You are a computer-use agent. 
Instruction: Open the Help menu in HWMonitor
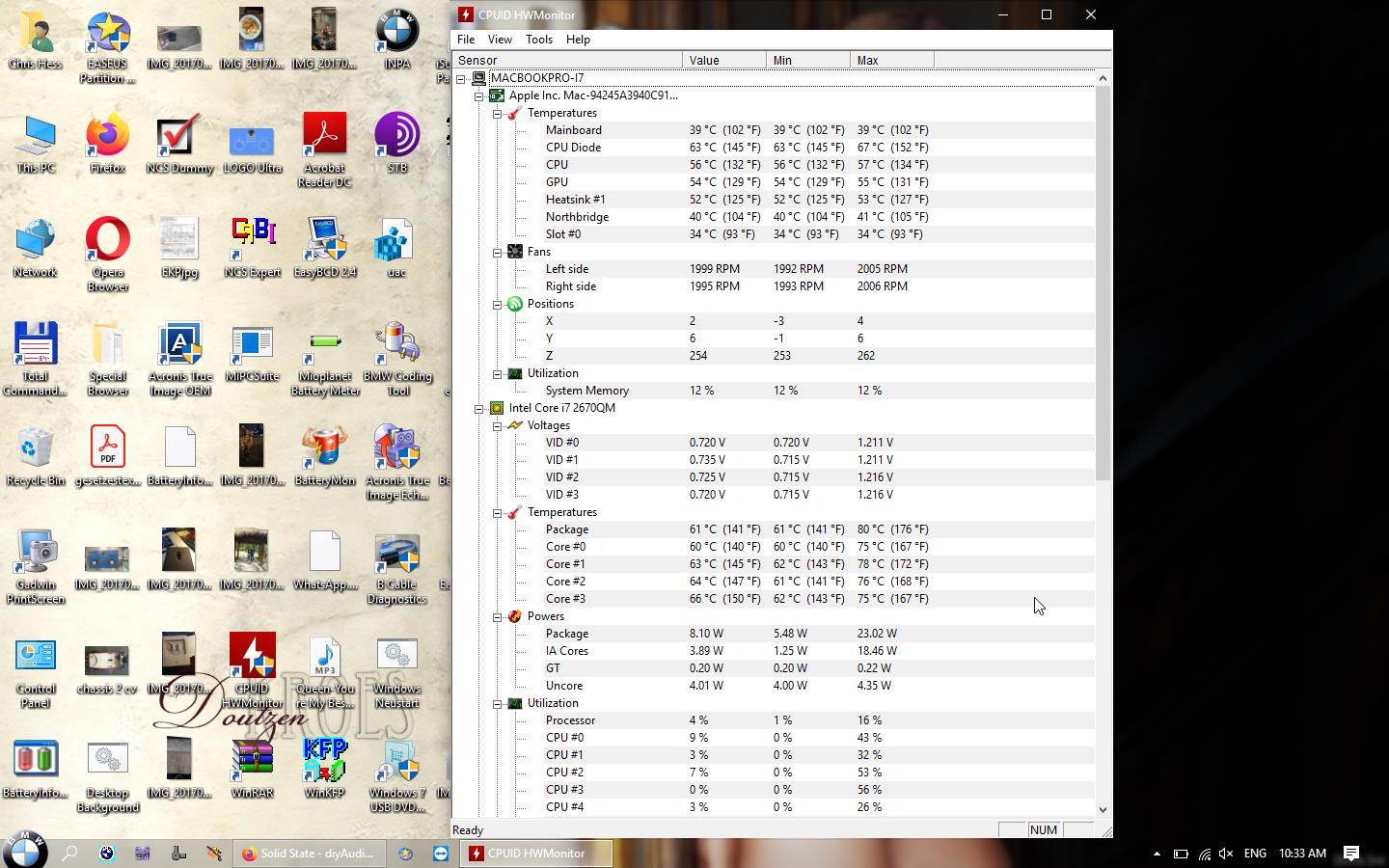click(x=578, y=40)
